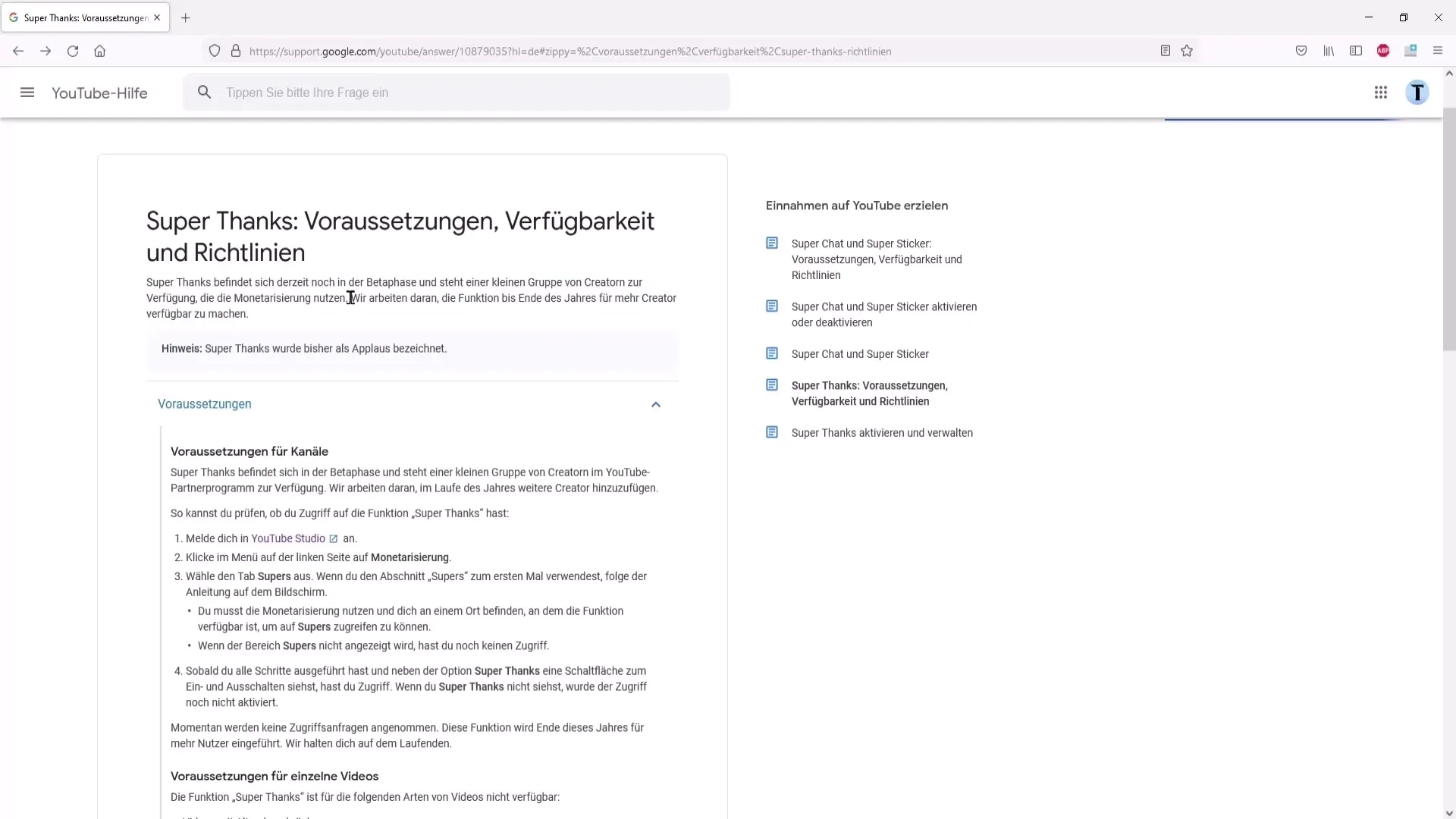
Task: Click the search magnifier icon
Action: click(x=204, y=92)
